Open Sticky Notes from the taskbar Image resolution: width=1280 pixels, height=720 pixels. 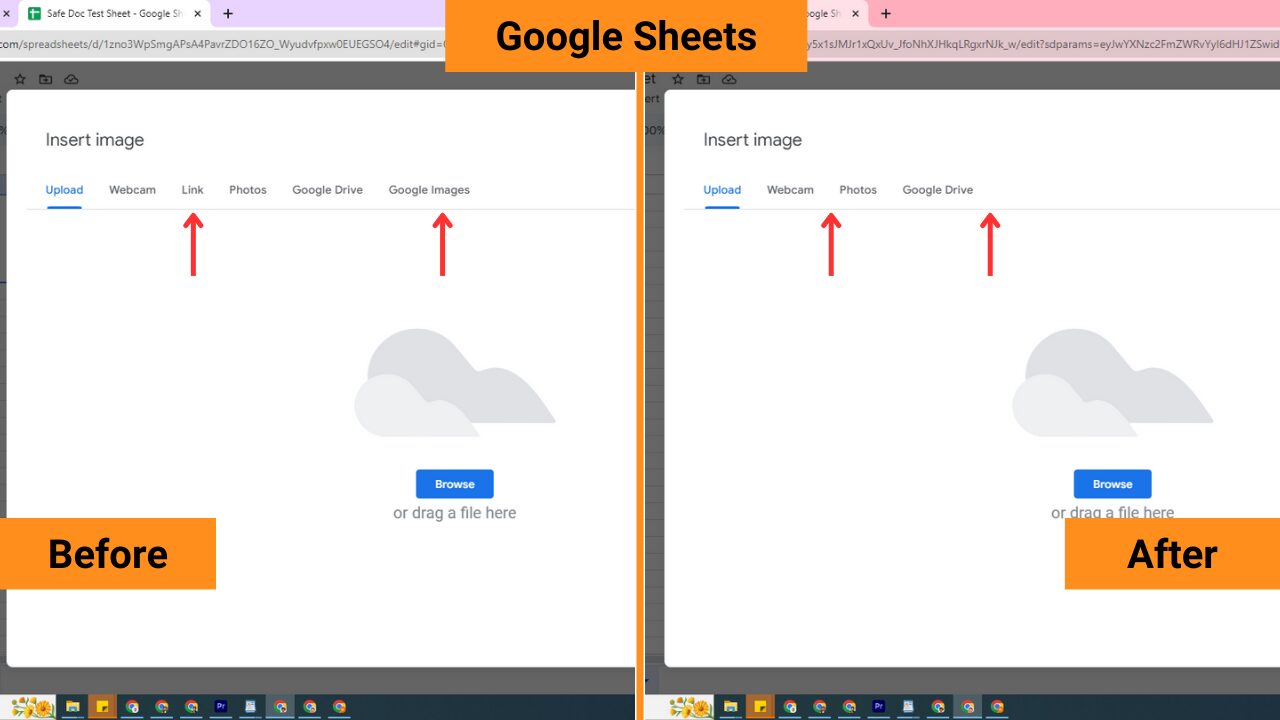tap(101, 707)
